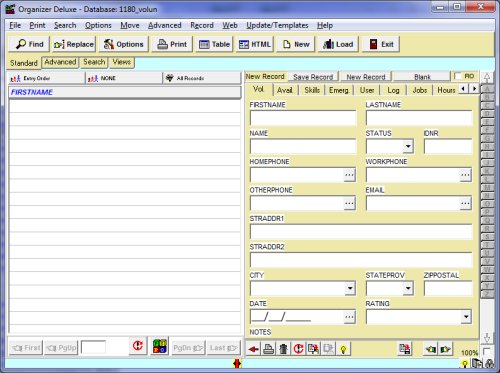500x373 pixels.
Task: Click the copy record icon beside red refresh
Action: tap(313, 349)
